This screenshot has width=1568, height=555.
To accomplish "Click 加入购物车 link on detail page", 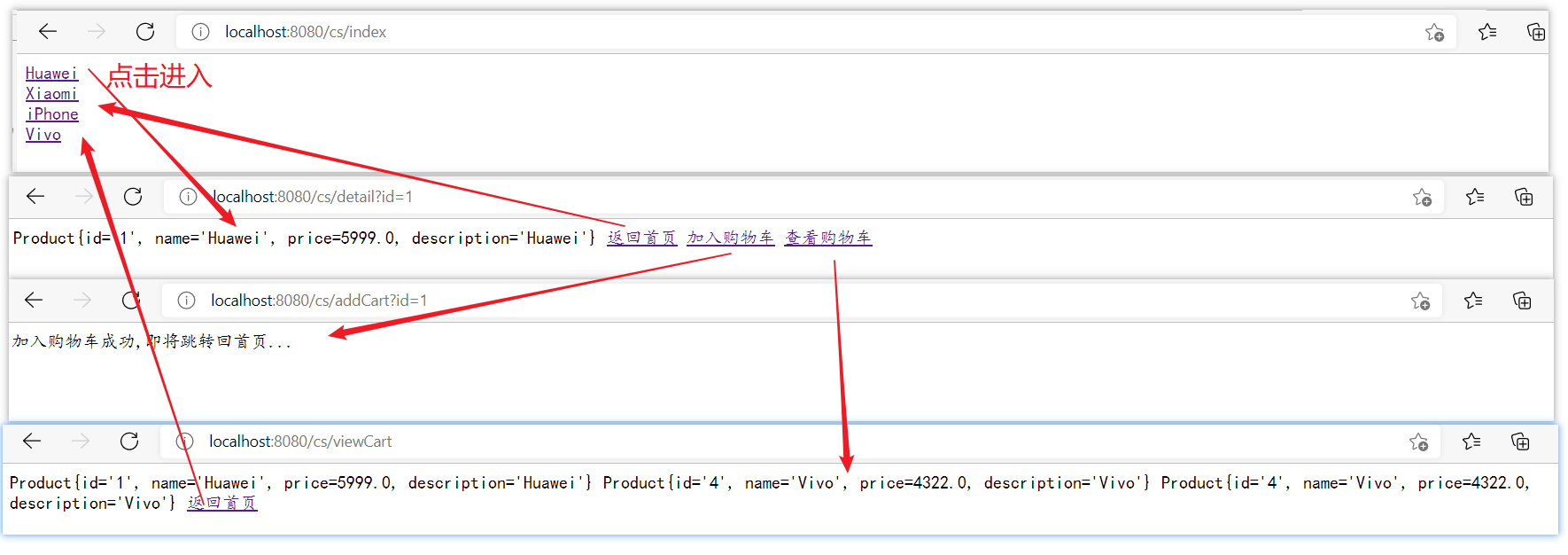I will (x=730, y=238).
